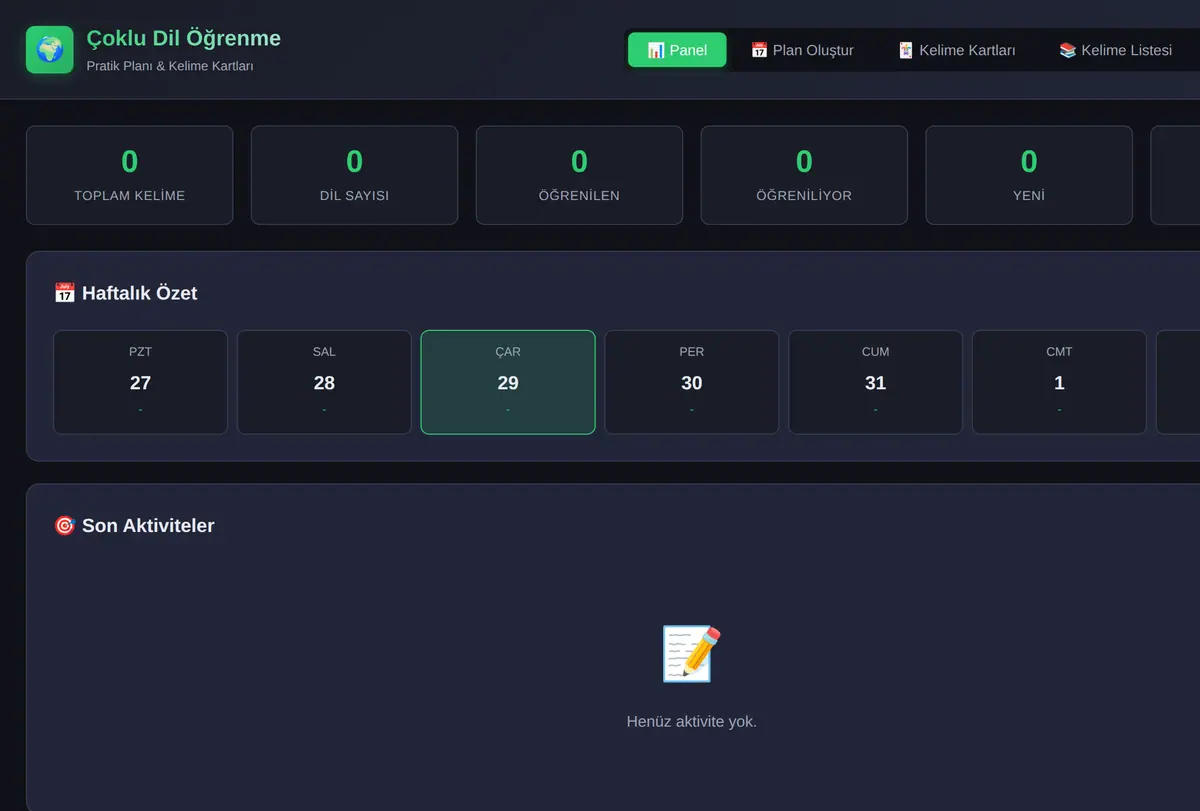Image resolution: width=1200 pixels, height=811 pixels.
Task: Switch to the Plan Oluştur tab
Action: (x=802, y=50)
